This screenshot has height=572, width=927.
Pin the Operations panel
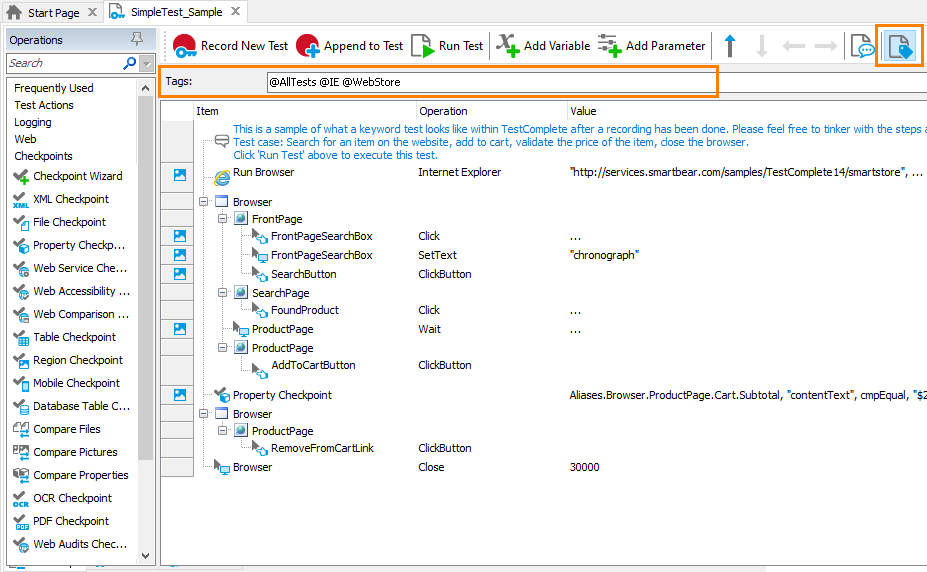click(x=137, y=40)
